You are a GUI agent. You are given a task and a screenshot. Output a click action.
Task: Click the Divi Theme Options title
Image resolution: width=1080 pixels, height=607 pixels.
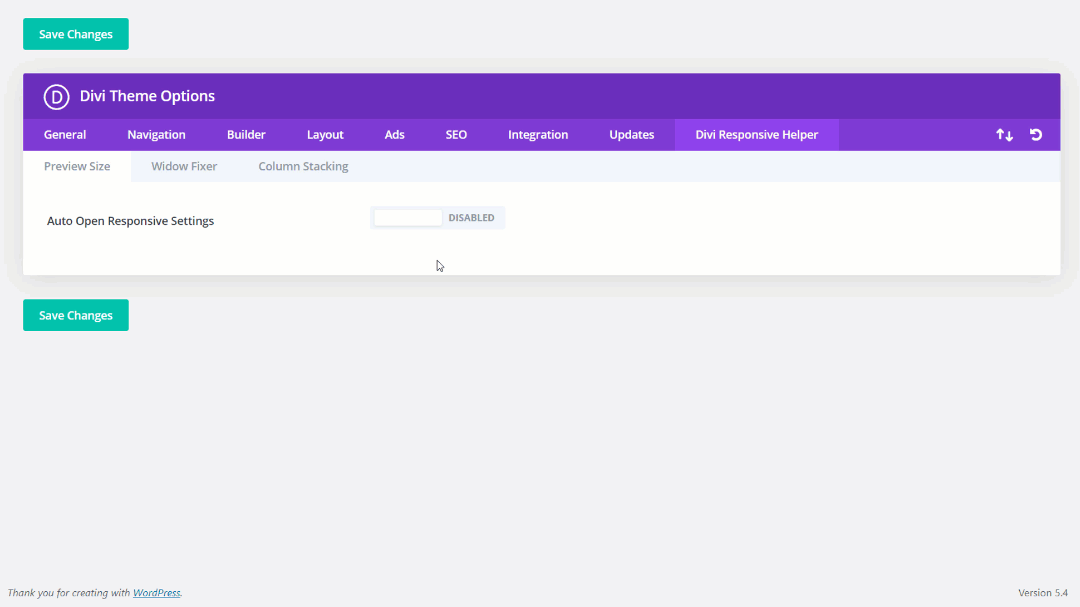147,96
